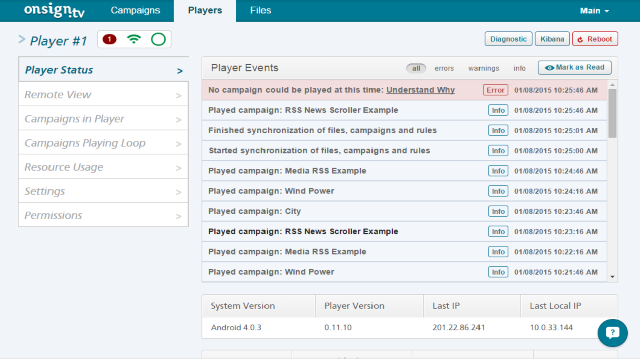Open the Campaigns tab
The width and height of the screenshot is (640, 360).
135,11
